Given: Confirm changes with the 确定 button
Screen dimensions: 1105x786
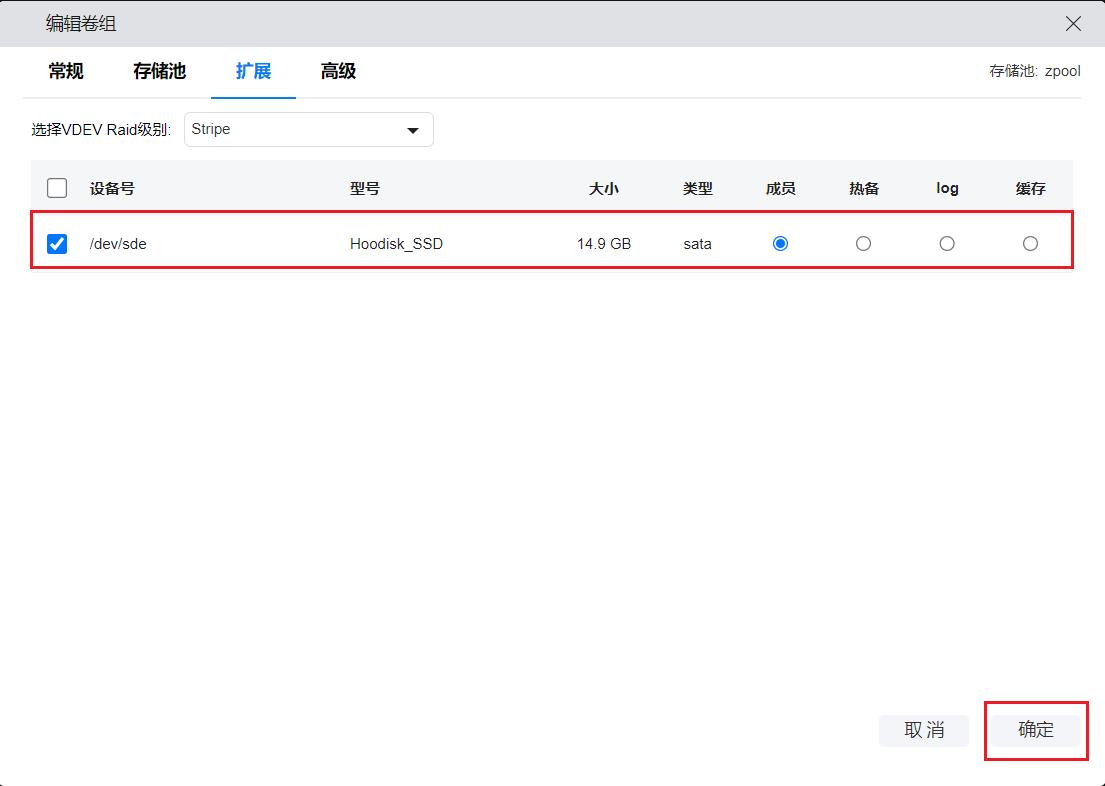Looking at the screenshot, I should [x=1035, y=730].
